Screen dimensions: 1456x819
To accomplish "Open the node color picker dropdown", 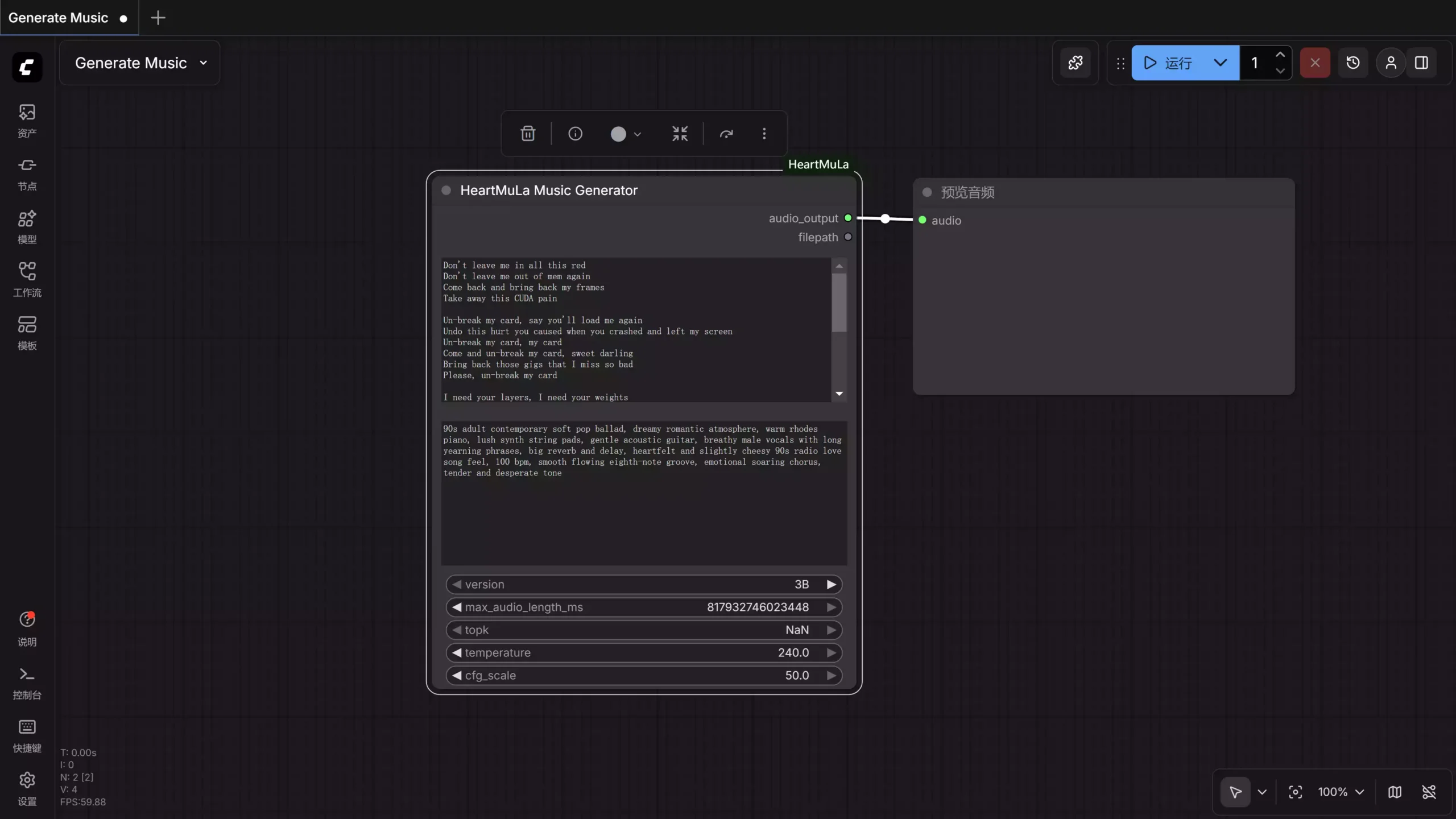I will tap(626, 134).
